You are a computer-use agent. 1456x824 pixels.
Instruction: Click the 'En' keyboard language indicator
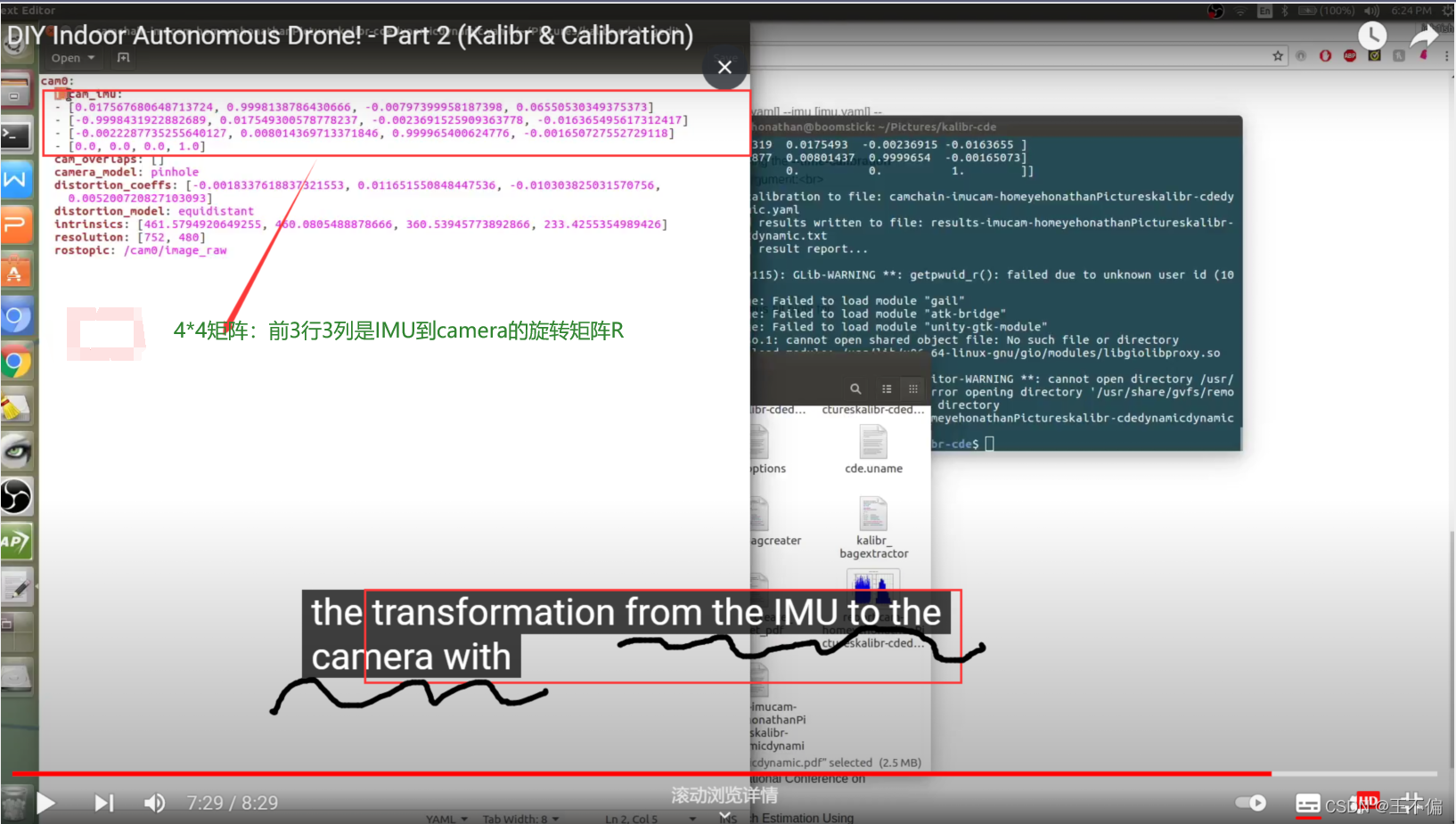point(1264,11)
